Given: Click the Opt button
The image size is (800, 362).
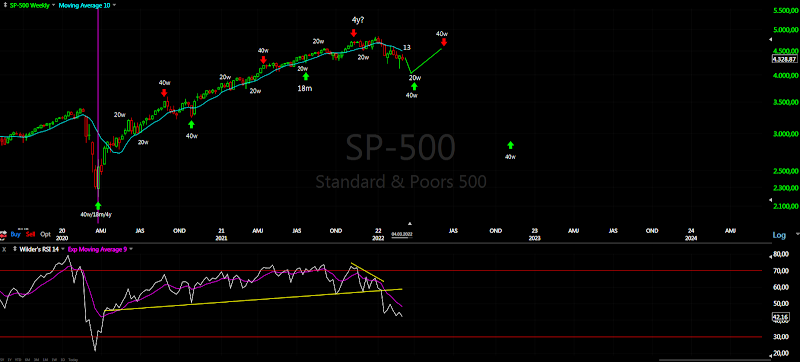Looking at the screenshot, I should [45, 234].
